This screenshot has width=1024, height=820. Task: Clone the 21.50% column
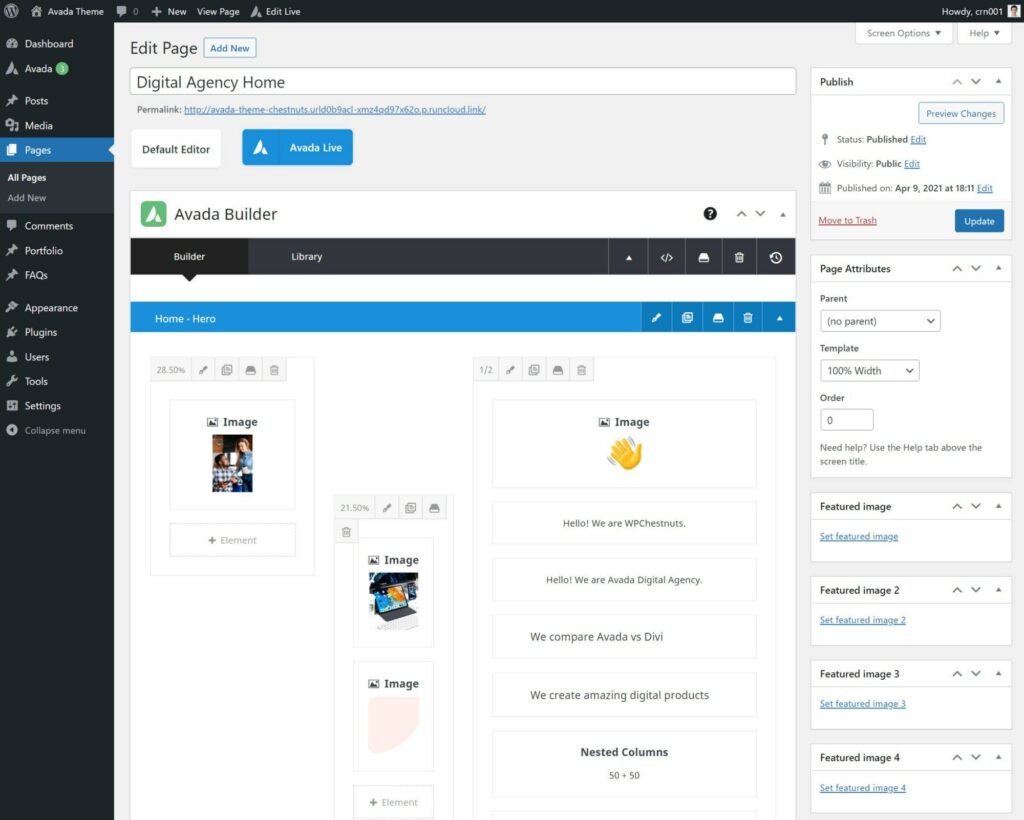(x=410, y=508)
